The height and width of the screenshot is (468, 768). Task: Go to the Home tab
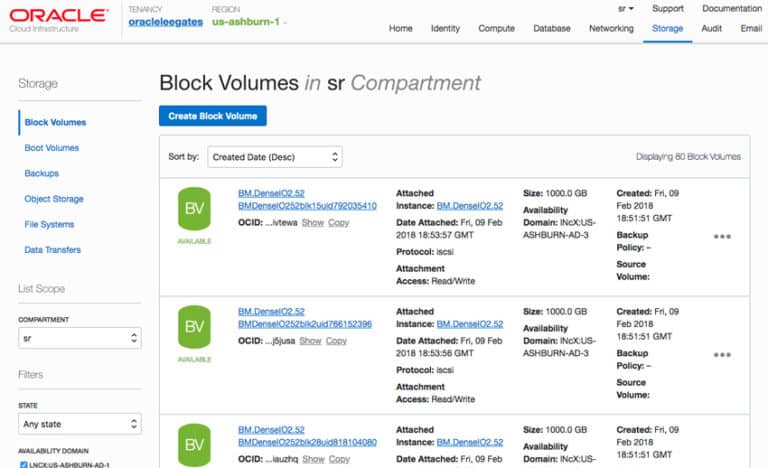401,28
